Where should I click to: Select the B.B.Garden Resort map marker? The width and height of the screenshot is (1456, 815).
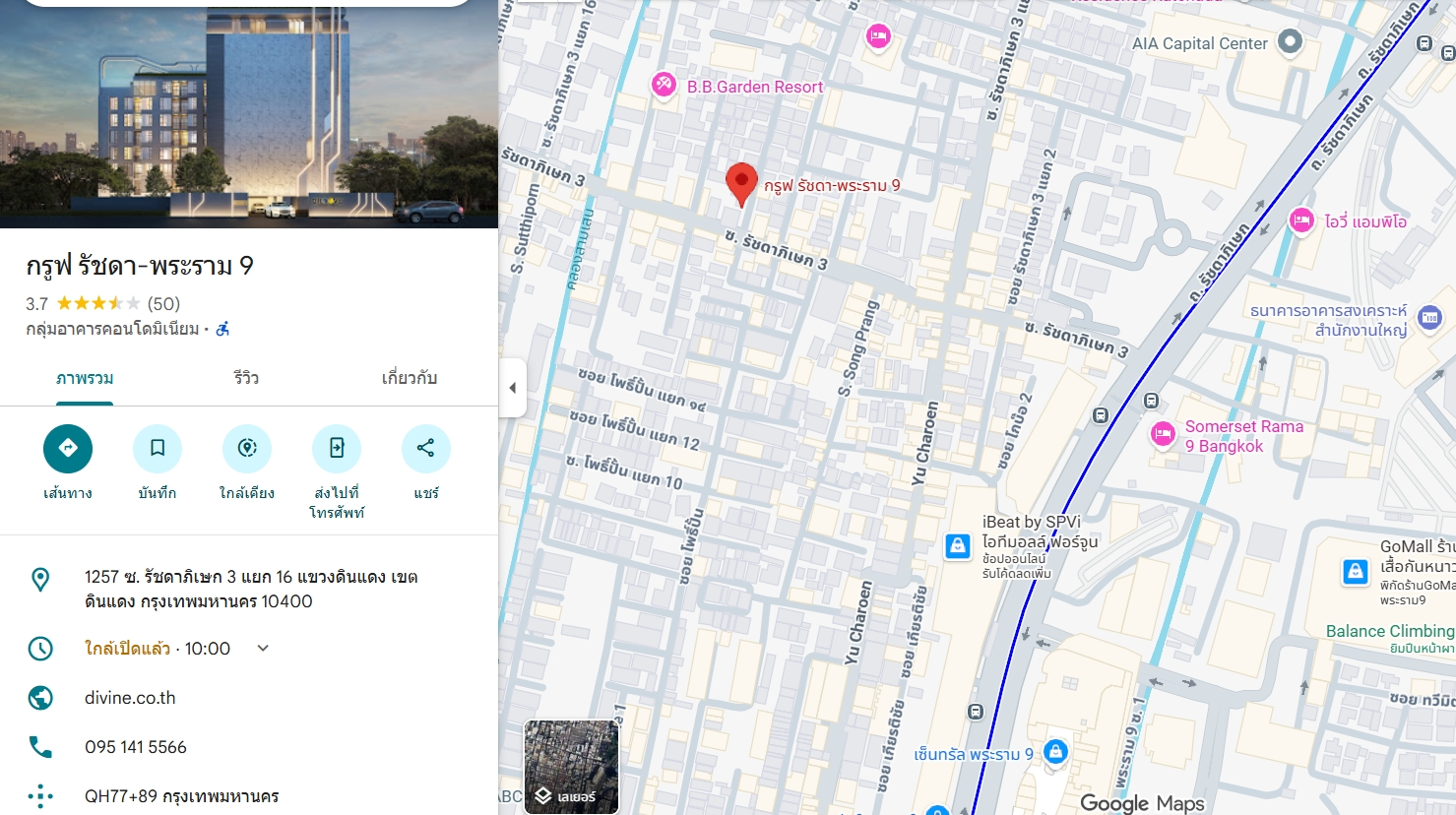coord(665,86)
